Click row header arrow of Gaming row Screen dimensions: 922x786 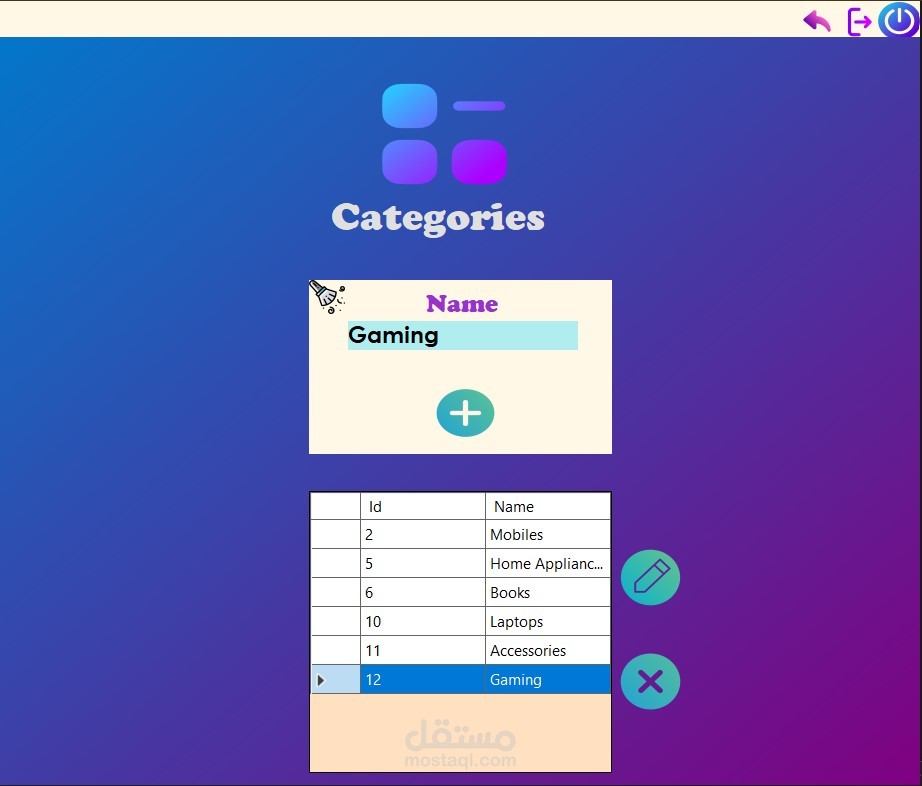click(335, 680)
